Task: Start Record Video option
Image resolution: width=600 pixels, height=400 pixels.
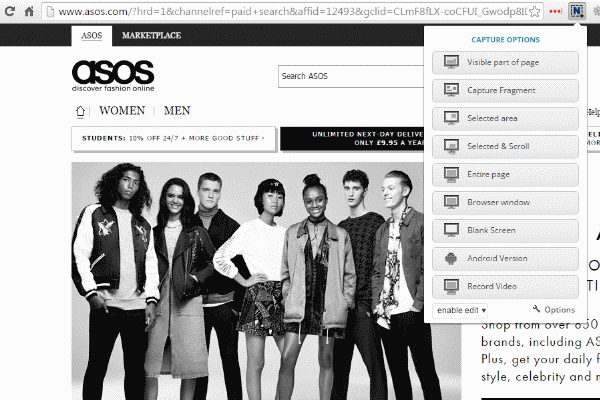Action: (505, 286)
